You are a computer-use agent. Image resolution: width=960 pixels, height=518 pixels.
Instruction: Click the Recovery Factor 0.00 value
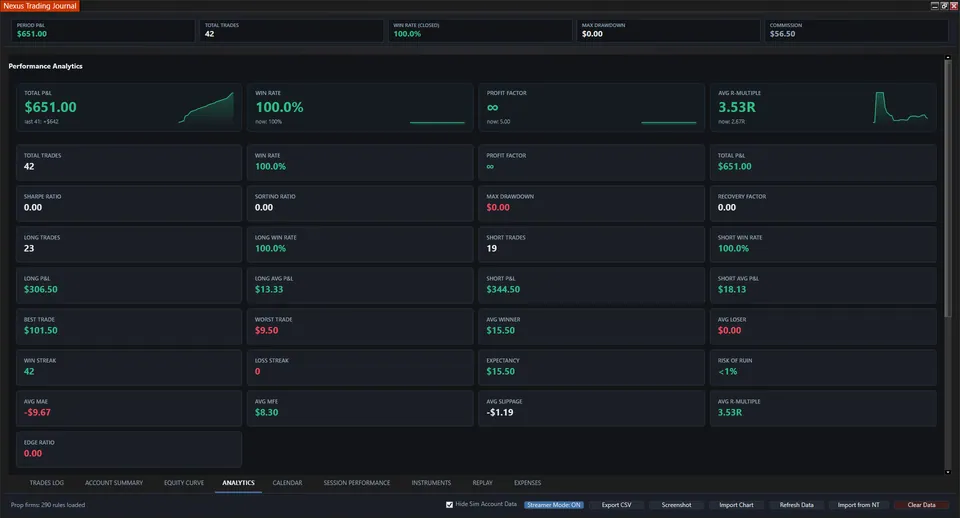[727, 207]
